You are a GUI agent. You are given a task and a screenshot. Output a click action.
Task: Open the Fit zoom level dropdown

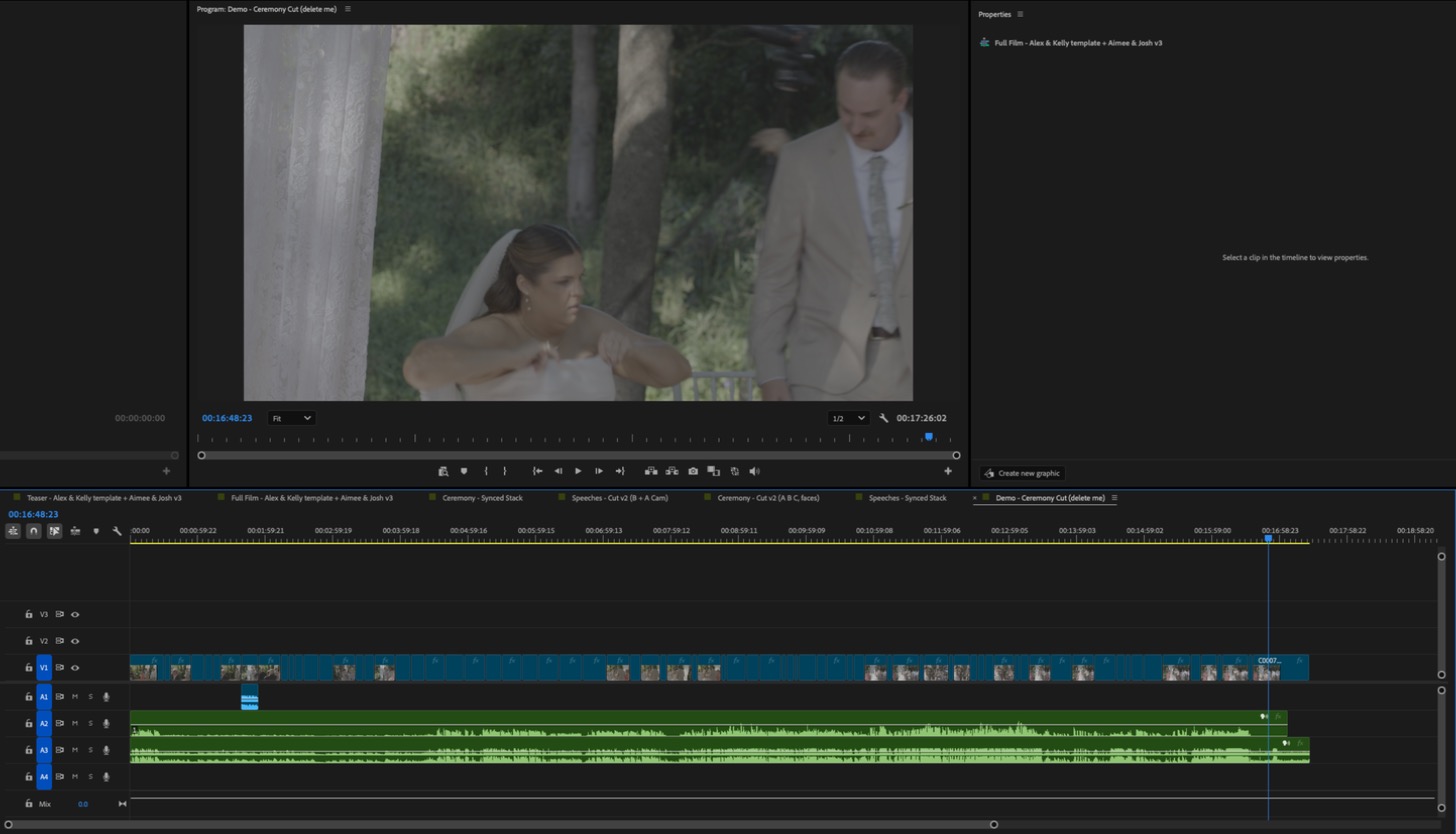(292, 418)
